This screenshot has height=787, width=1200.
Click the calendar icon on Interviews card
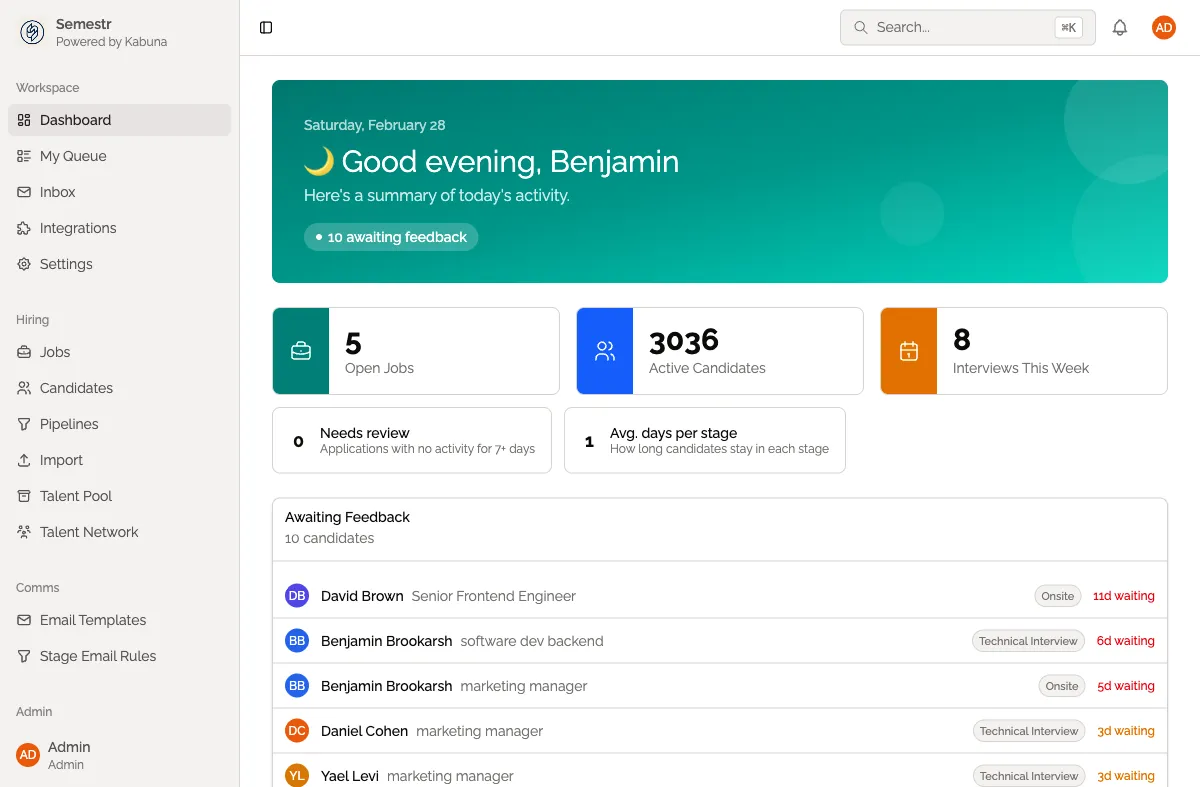point(909,351)
